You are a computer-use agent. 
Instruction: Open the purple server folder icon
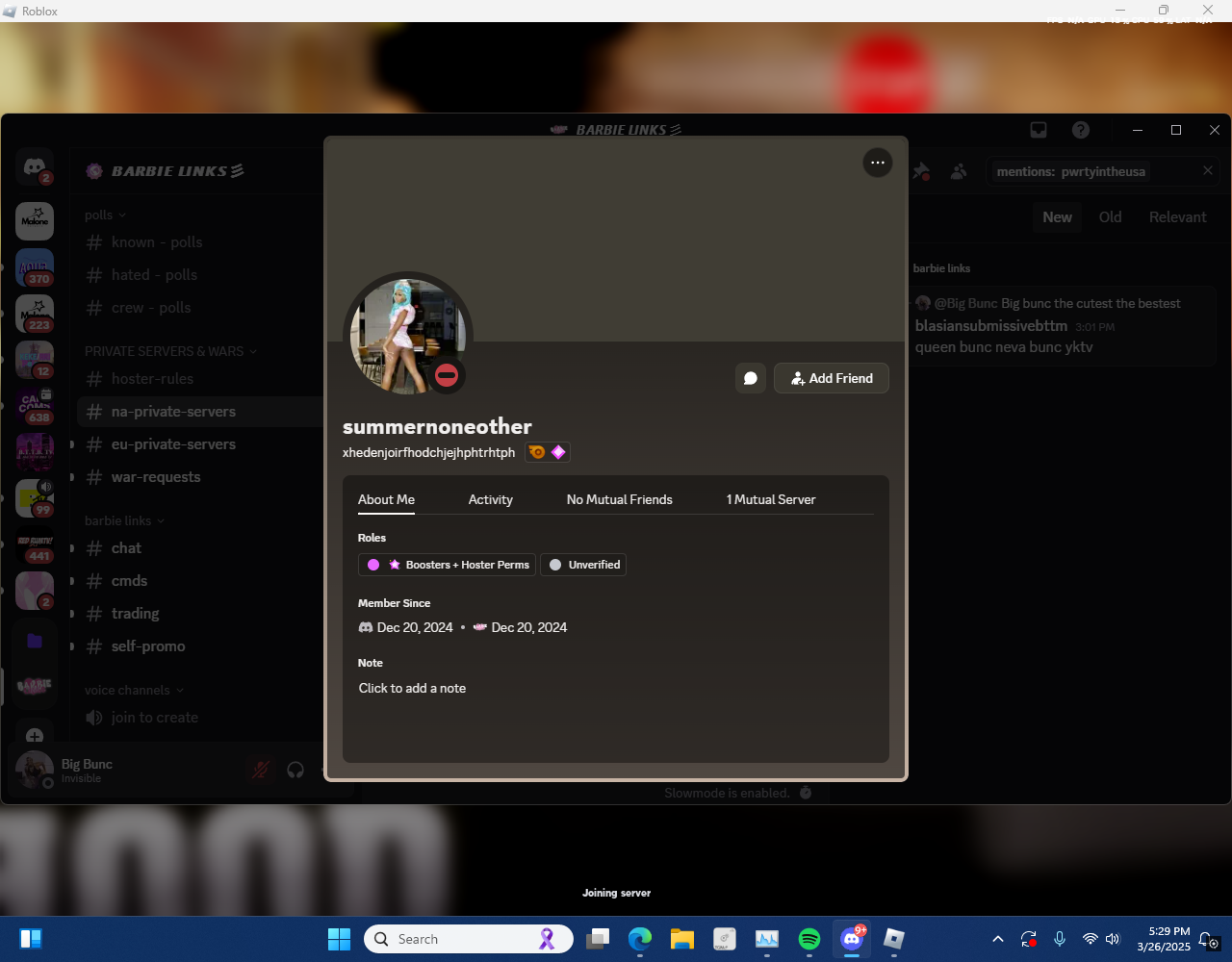click(x=35, y=641)
